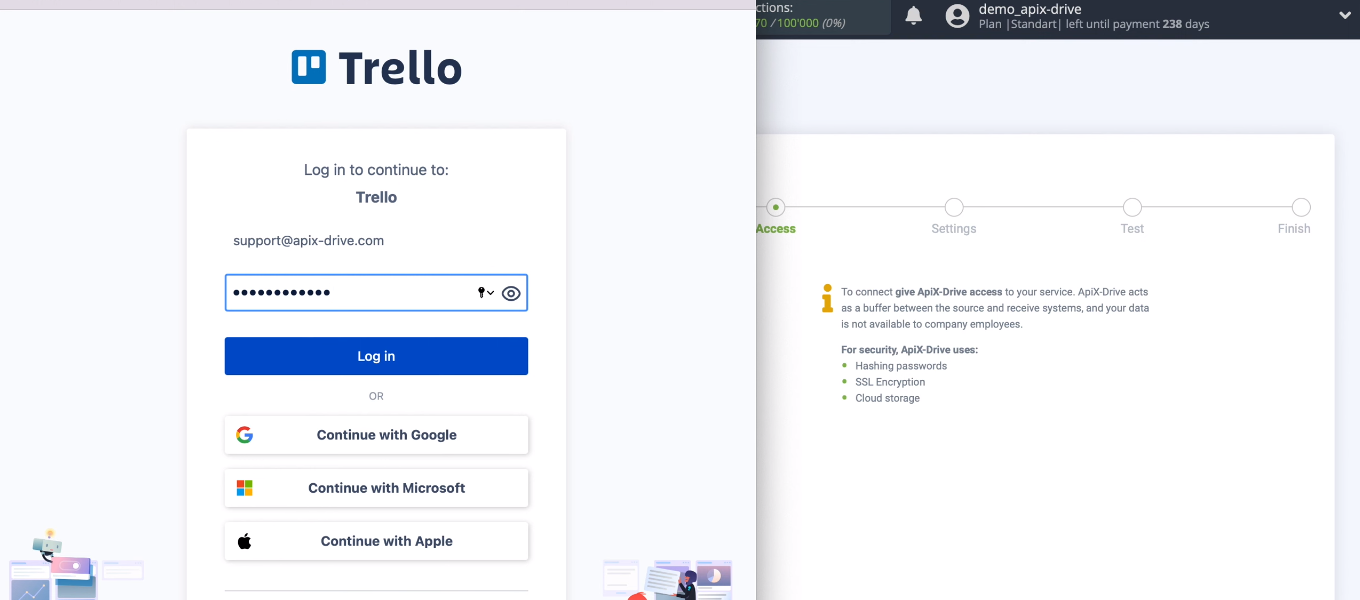Continue with Google sign-in

(x=376, y=435)
